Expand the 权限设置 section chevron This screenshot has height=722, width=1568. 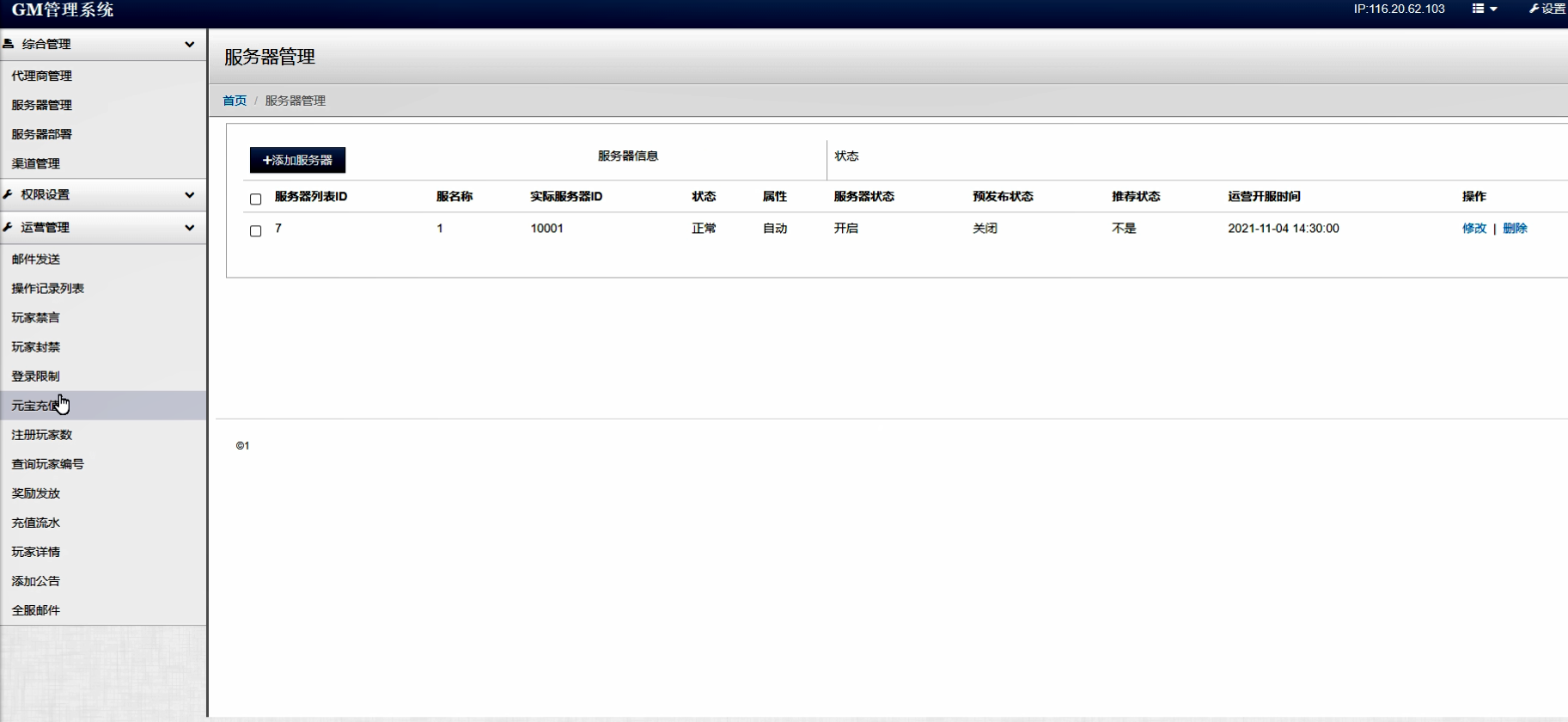pos(190,195)
